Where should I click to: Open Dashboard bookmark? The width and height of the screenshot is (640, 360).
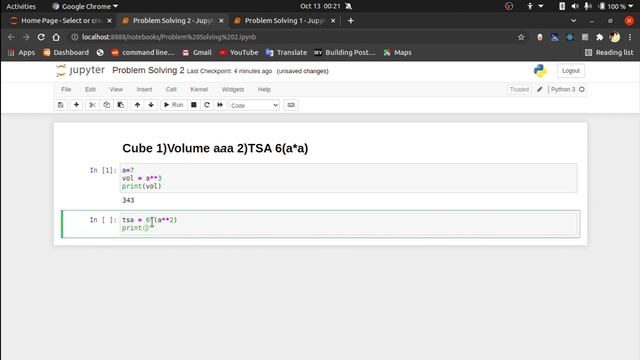point(66,52)
